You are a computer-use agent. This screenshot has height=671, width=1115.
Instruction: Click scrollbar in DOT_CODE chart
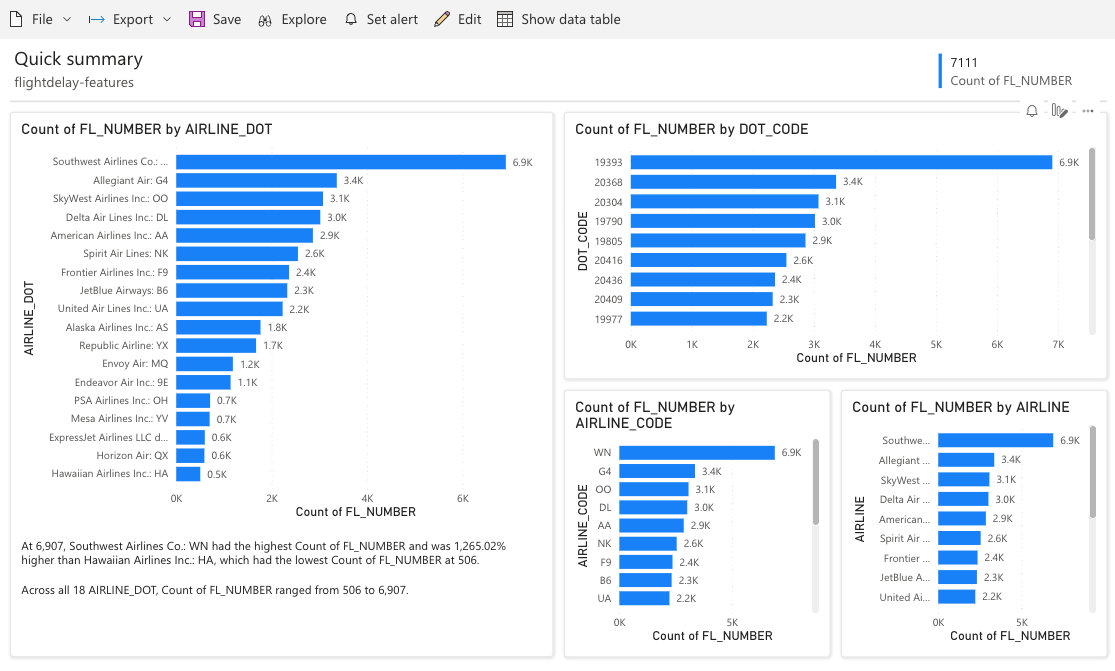(1092, 194)
